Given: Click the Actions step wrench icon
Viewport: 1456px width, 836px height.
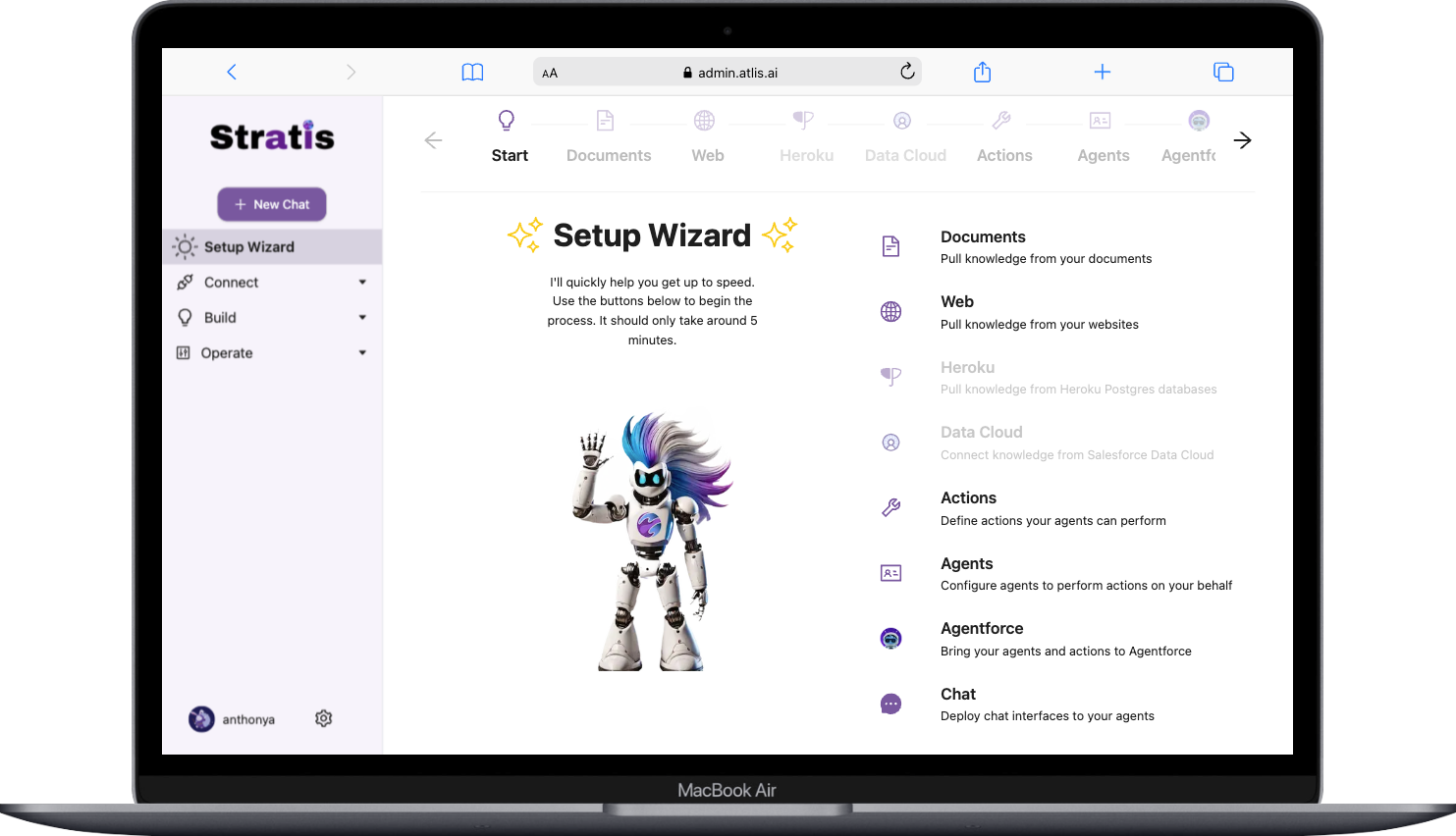Looking at the screenshot, I should coord(1001,121).
